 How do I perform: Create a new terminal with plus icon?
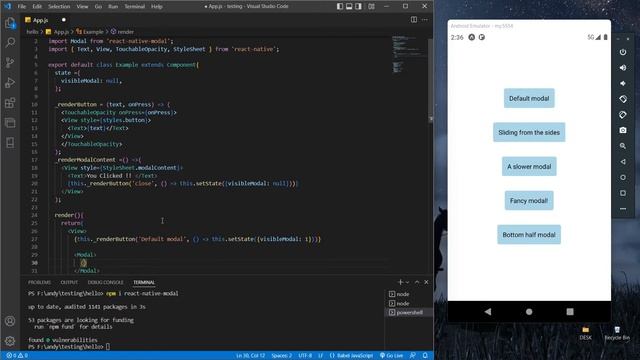[x=400, y=282]
